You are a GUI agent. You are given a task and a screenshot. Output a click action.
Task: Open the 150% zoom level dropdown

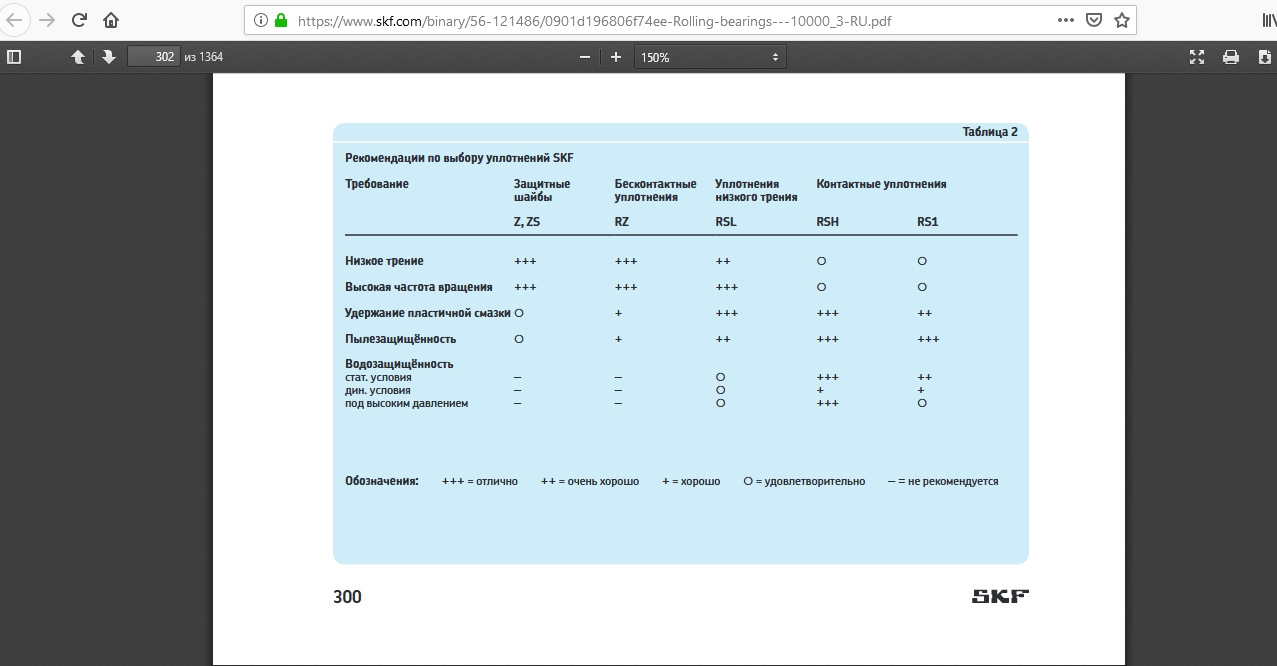tap(710, 57)
